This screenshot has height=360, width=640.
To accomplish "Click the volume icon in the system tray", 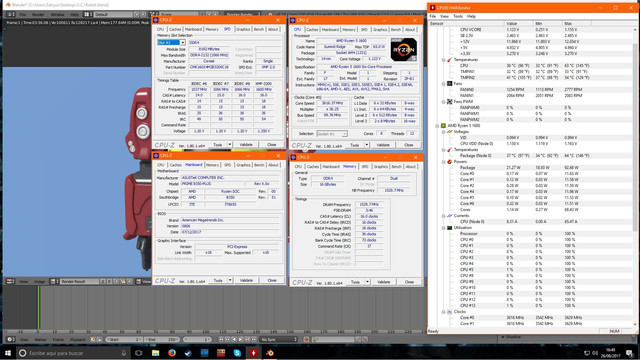I will click(x=595, y=353).
